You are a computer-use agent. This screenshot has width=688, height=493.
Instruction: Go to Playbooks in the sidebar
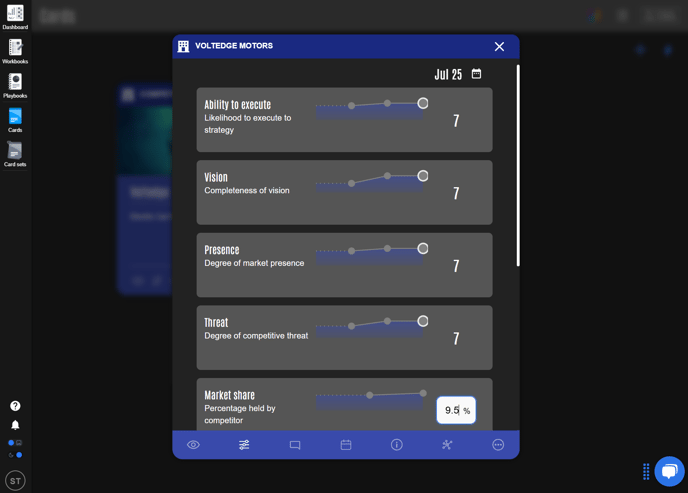[15, 86]
